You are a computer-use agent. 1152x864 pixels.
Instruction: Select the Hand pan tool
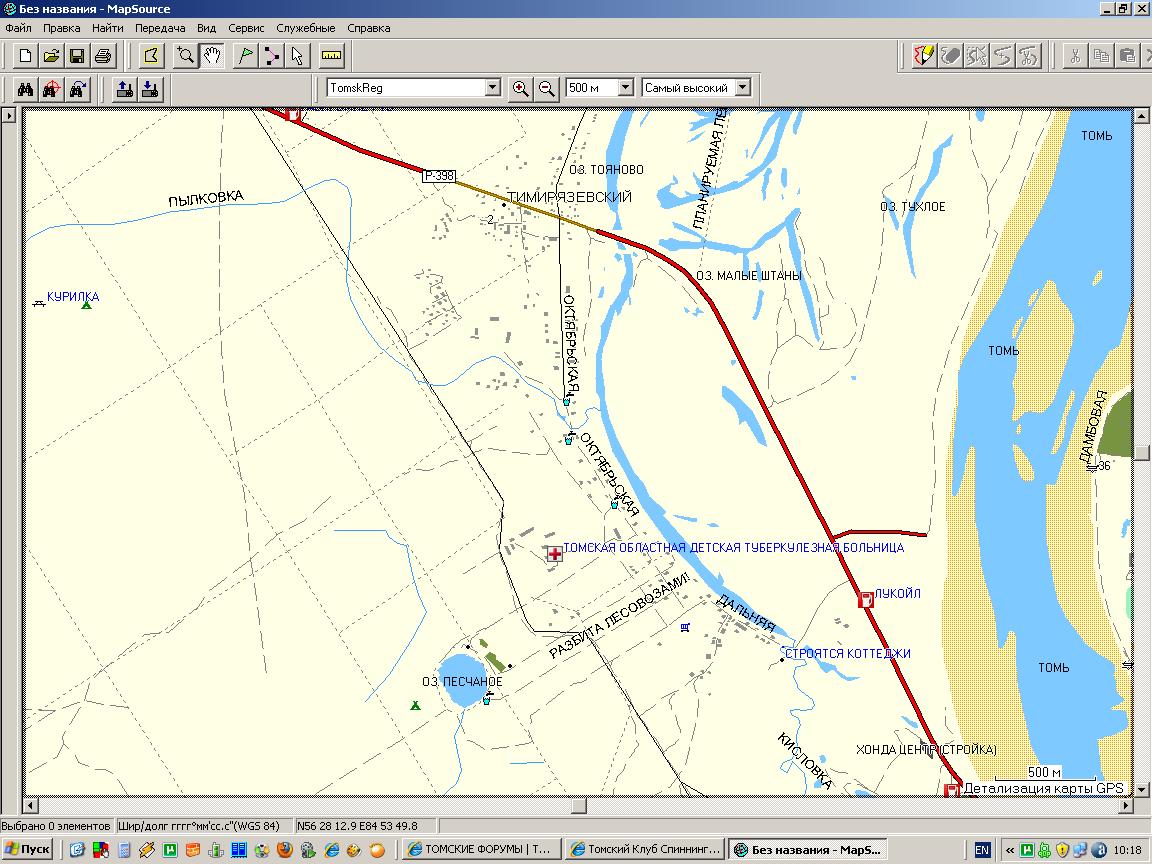pos(212,56)
